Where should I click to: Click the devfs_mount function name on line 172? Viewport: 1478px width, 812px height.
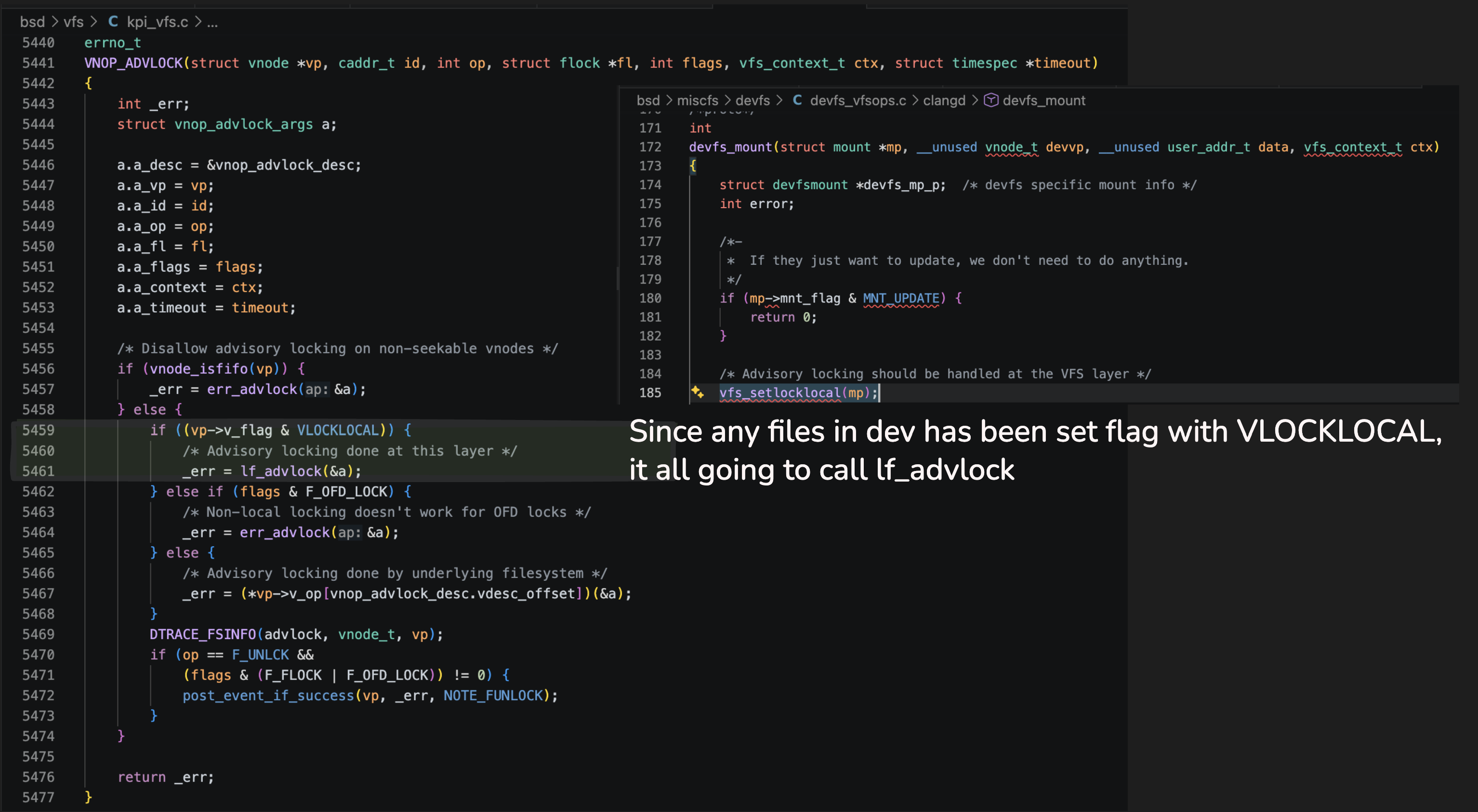pyautogui.click(x=730, y=147)
